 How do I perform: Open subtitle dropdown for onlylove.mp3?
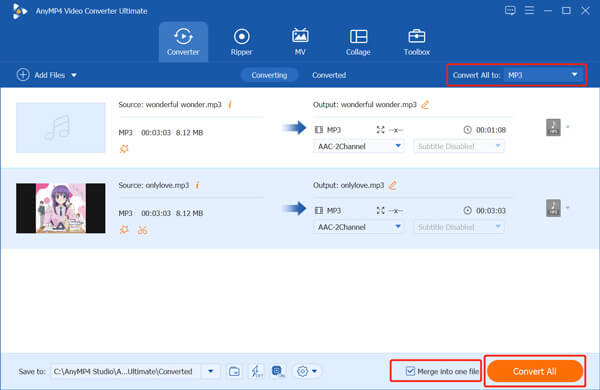(x=458, y=227)
